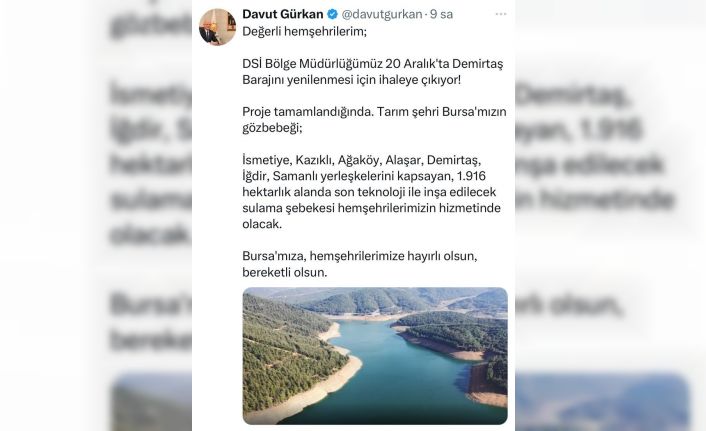Open the three-dot more options menu
706x431 pixels.
point(501,14)
